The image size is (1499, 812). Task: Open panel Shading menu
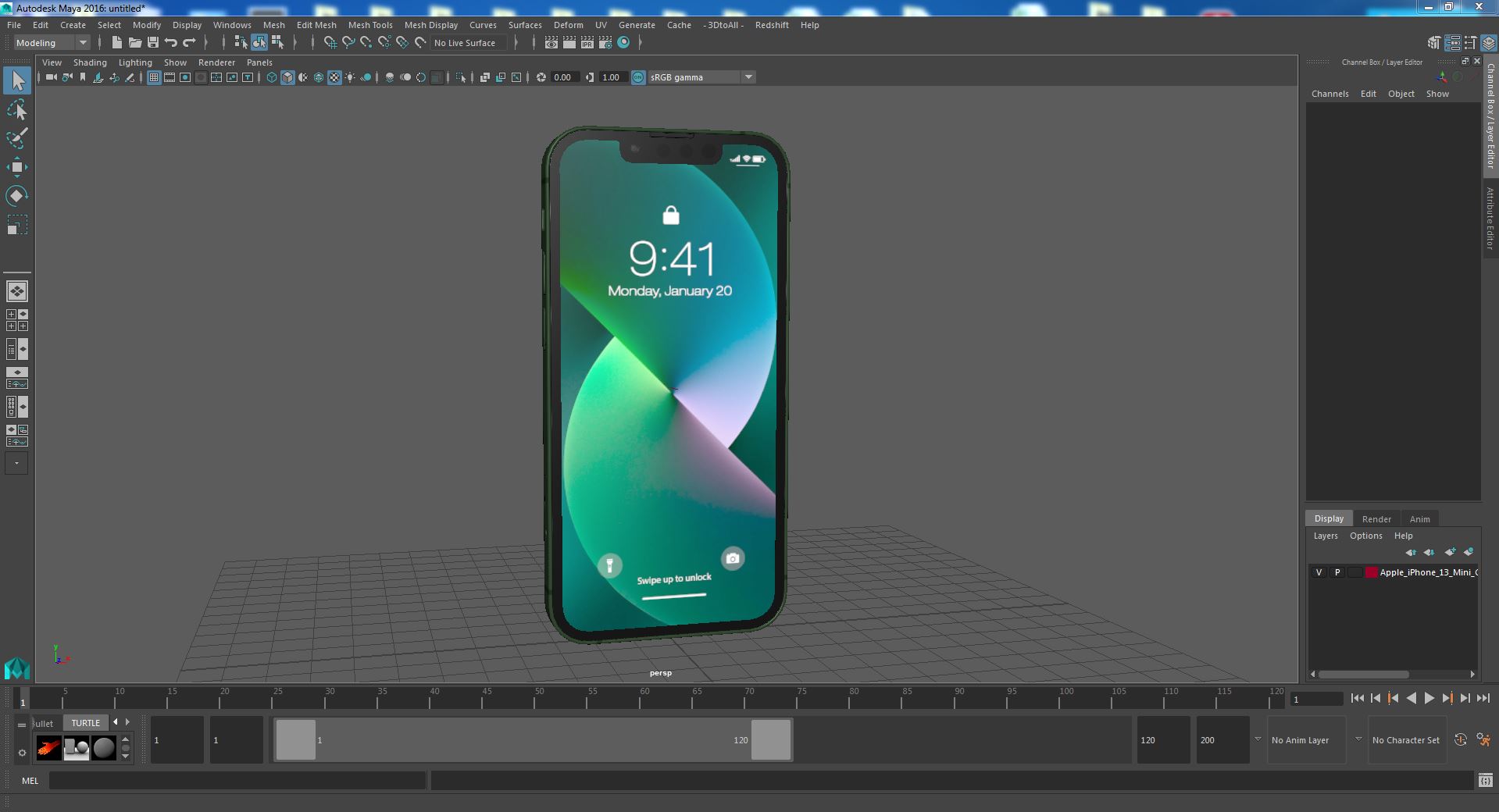(x=90, y=62)
